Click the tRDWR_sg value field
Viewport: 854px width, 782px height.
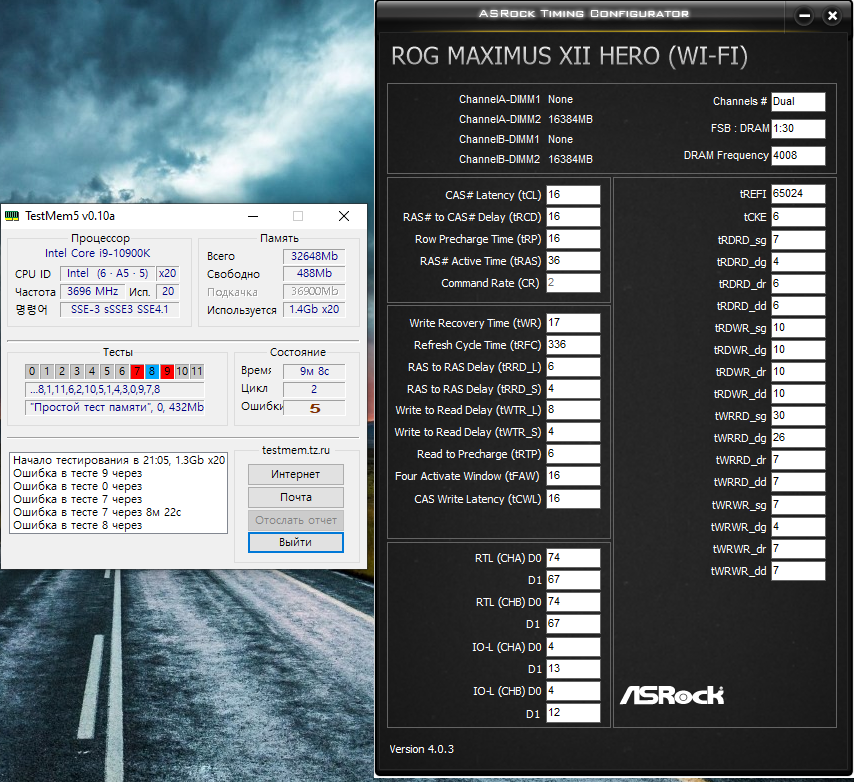[x=798, y=328]
